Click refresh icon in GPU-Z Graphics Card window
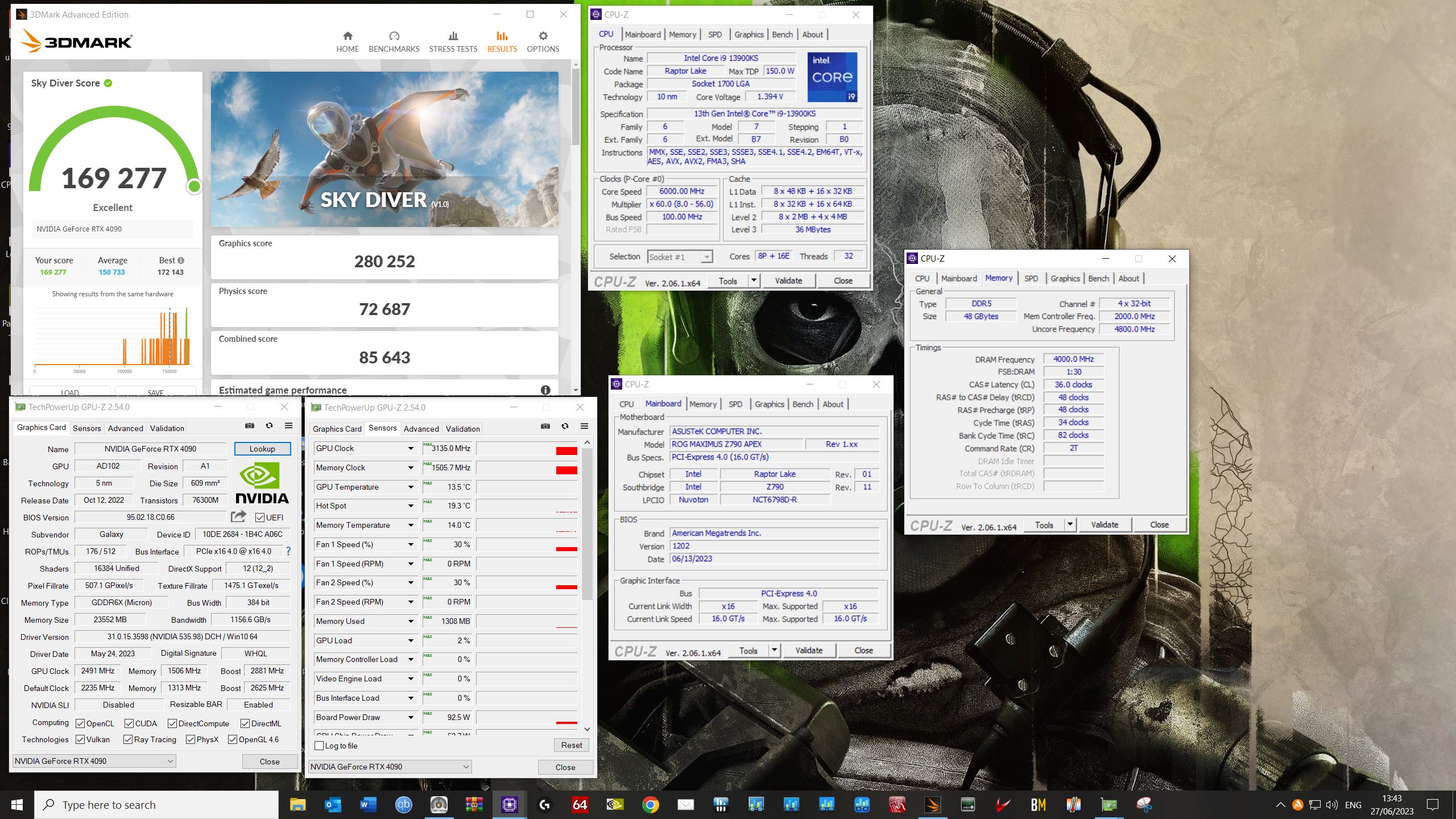The height and width of the screenshot is (819, 1456). [x=269, y=425]
